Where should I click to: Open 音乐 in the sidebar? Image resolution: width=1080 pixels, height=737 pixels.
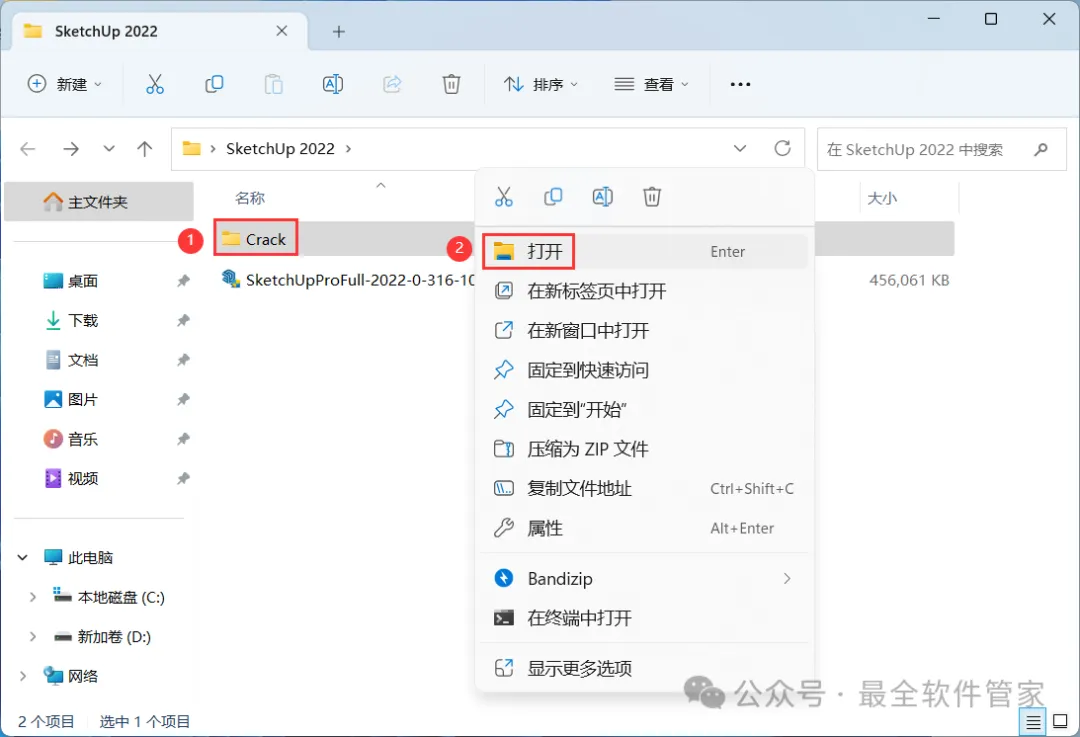pyautogui.click(x=72, y=439)
